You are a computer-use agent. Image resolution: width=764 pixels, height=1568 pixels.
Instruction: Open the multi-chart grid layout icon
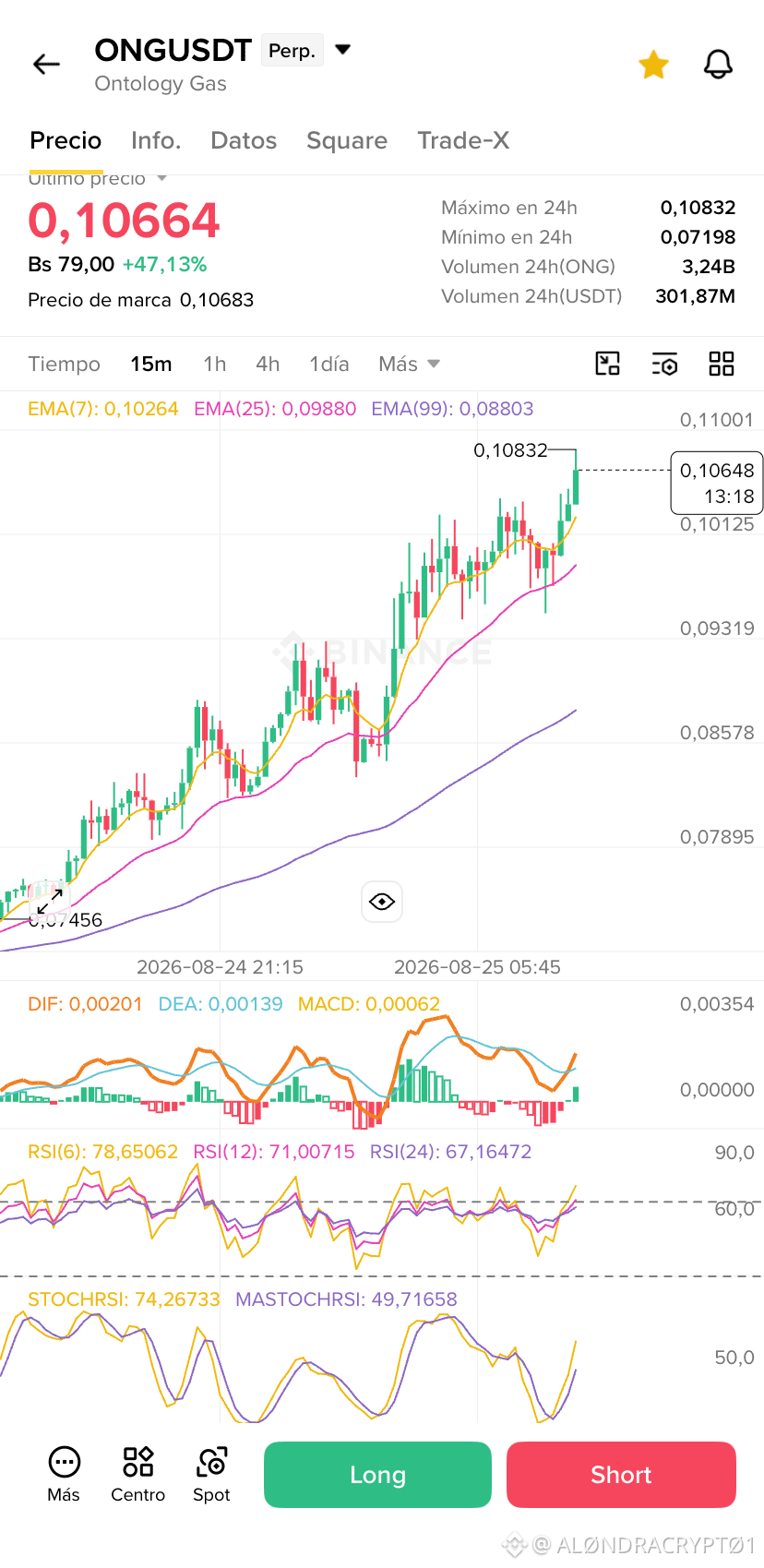(722, 364)
